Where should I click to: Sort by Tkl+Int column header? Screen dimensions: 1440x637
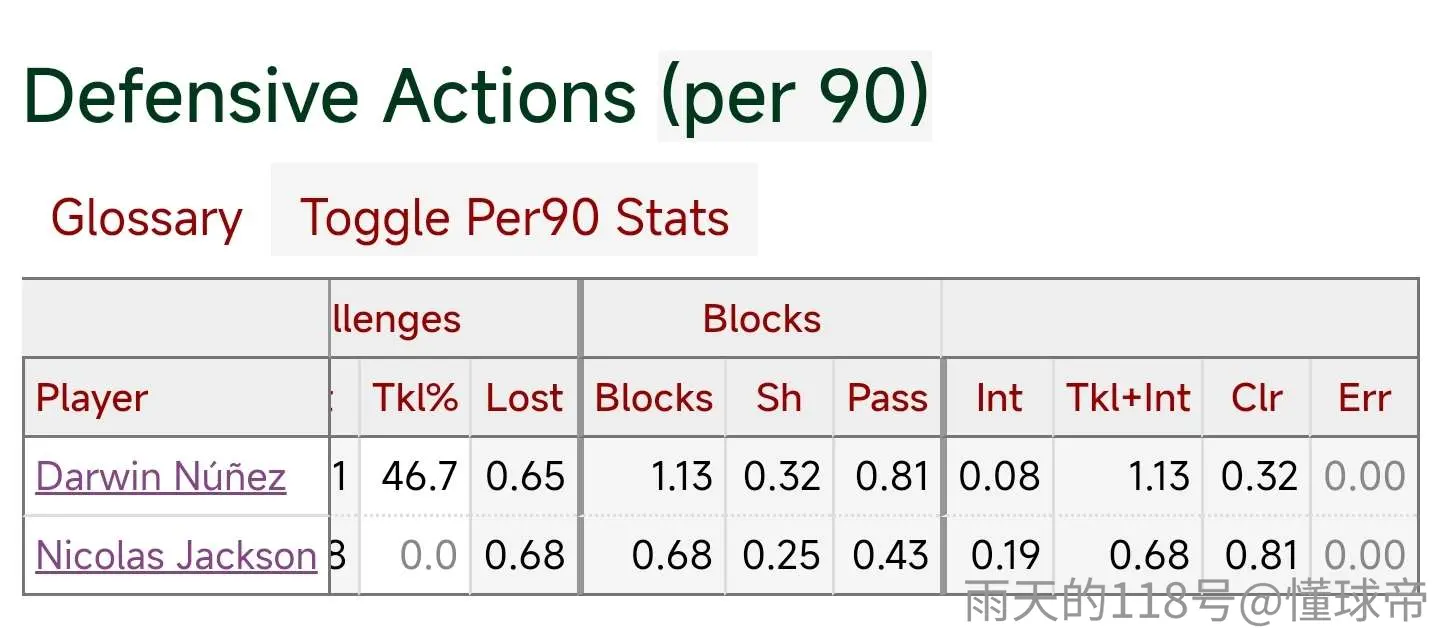pyautogui.click(x=1128, y=398)
